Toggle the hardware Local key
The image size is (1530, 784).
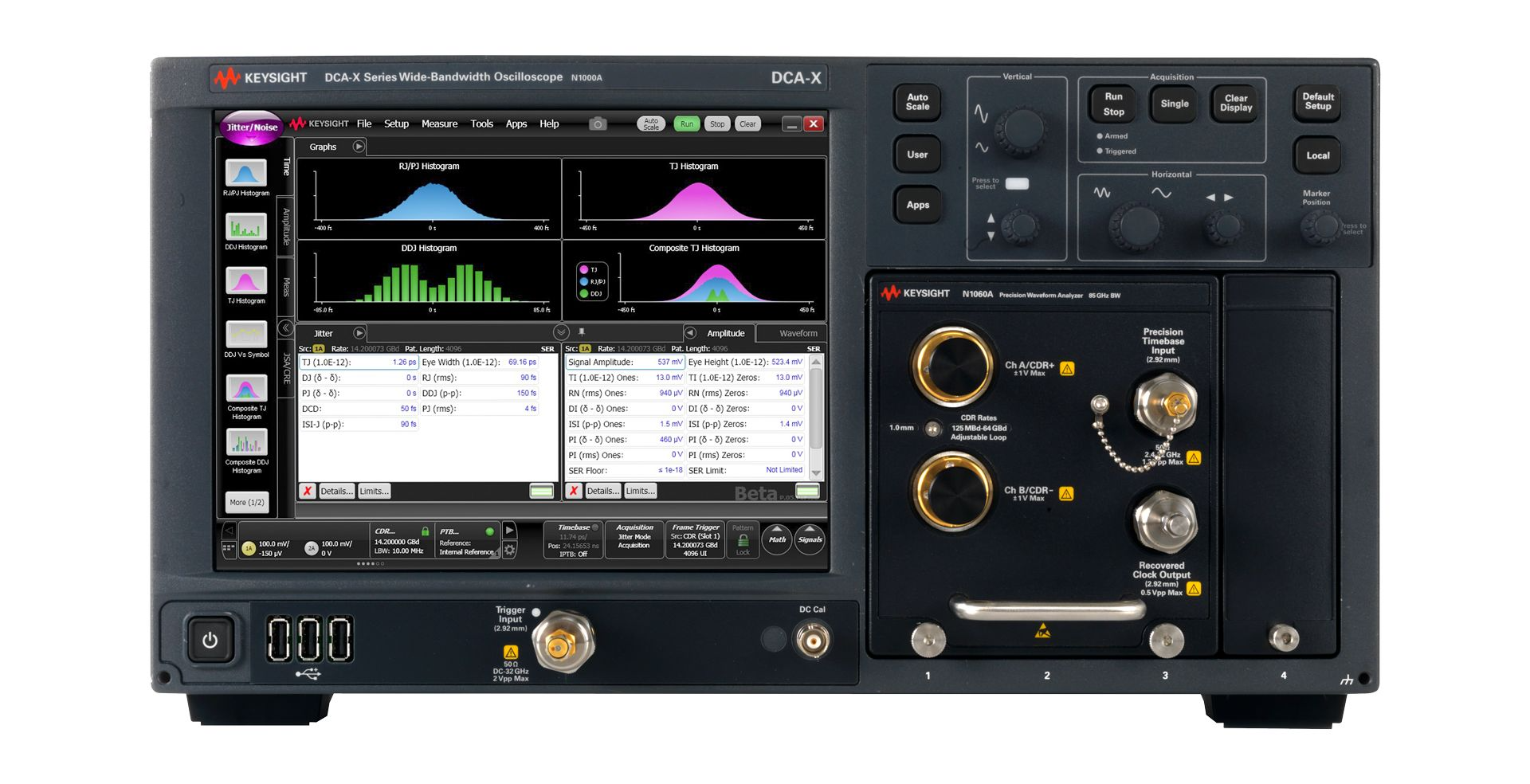point(1317,155)
